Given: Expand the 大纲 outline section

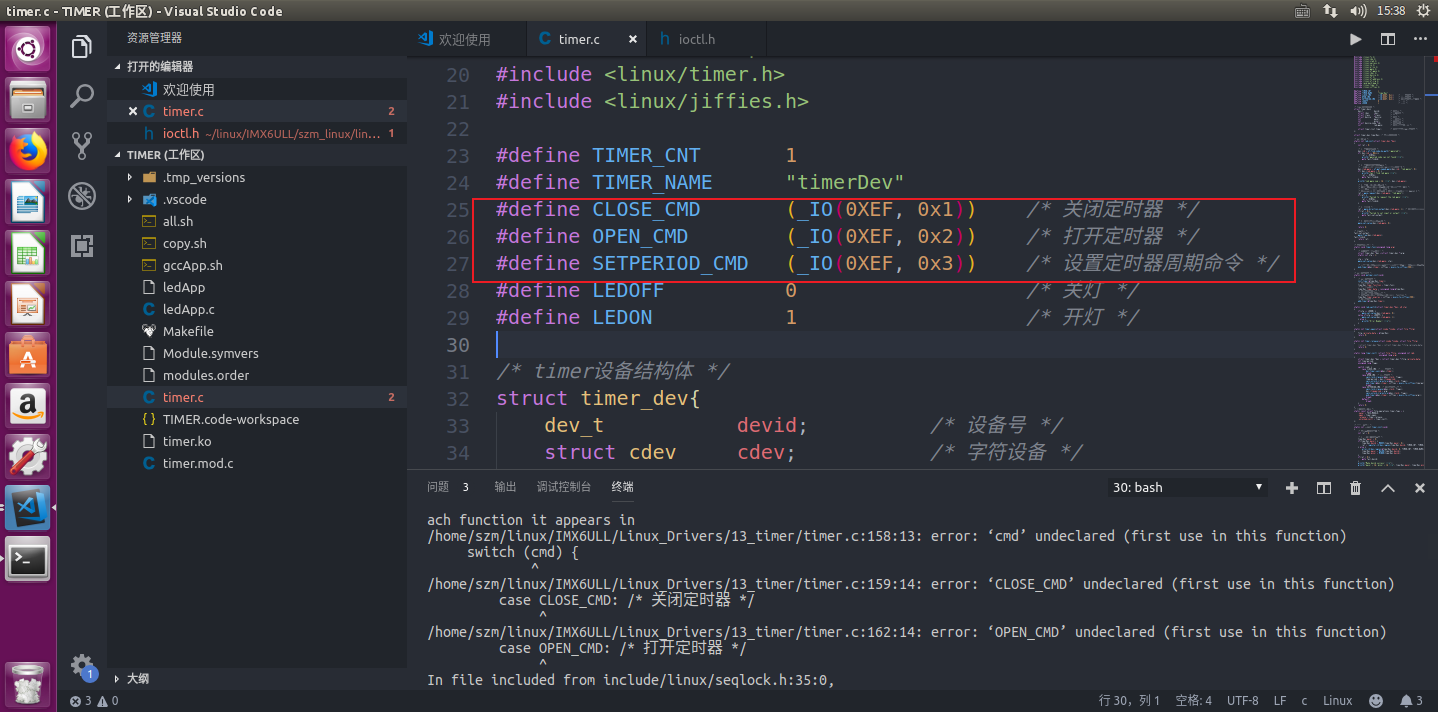Looking at the screenshot, I should pyautogui.click(x=257, y=678).
